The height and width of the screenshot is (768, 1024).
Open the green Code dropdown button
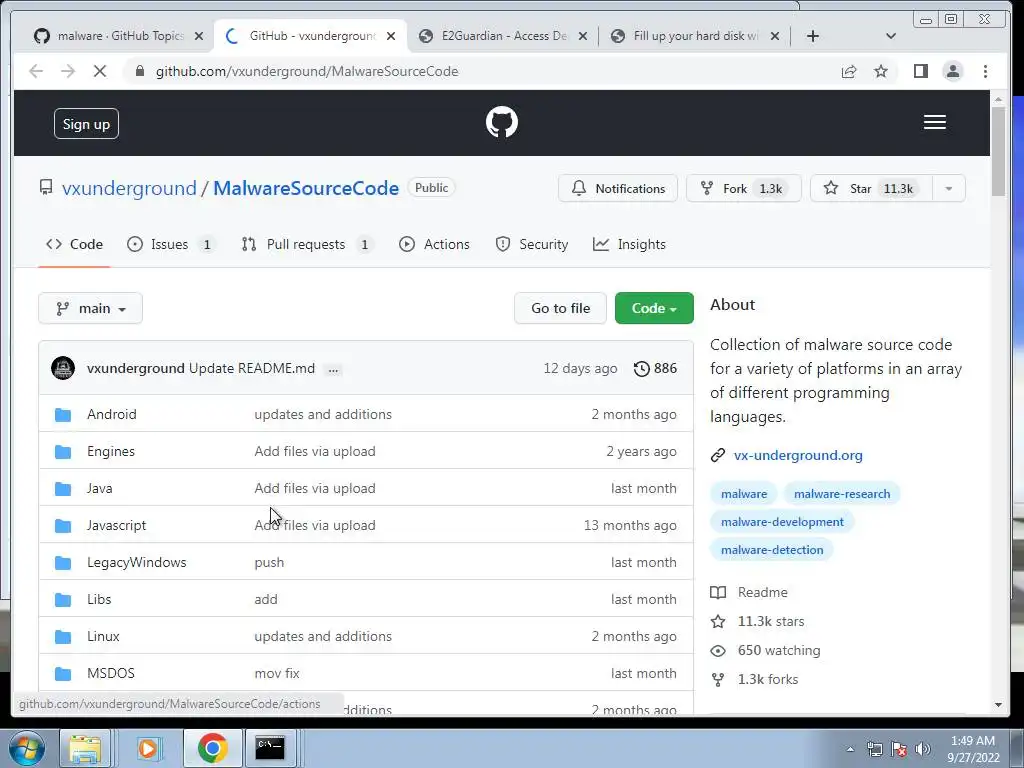tap(654, 308)
